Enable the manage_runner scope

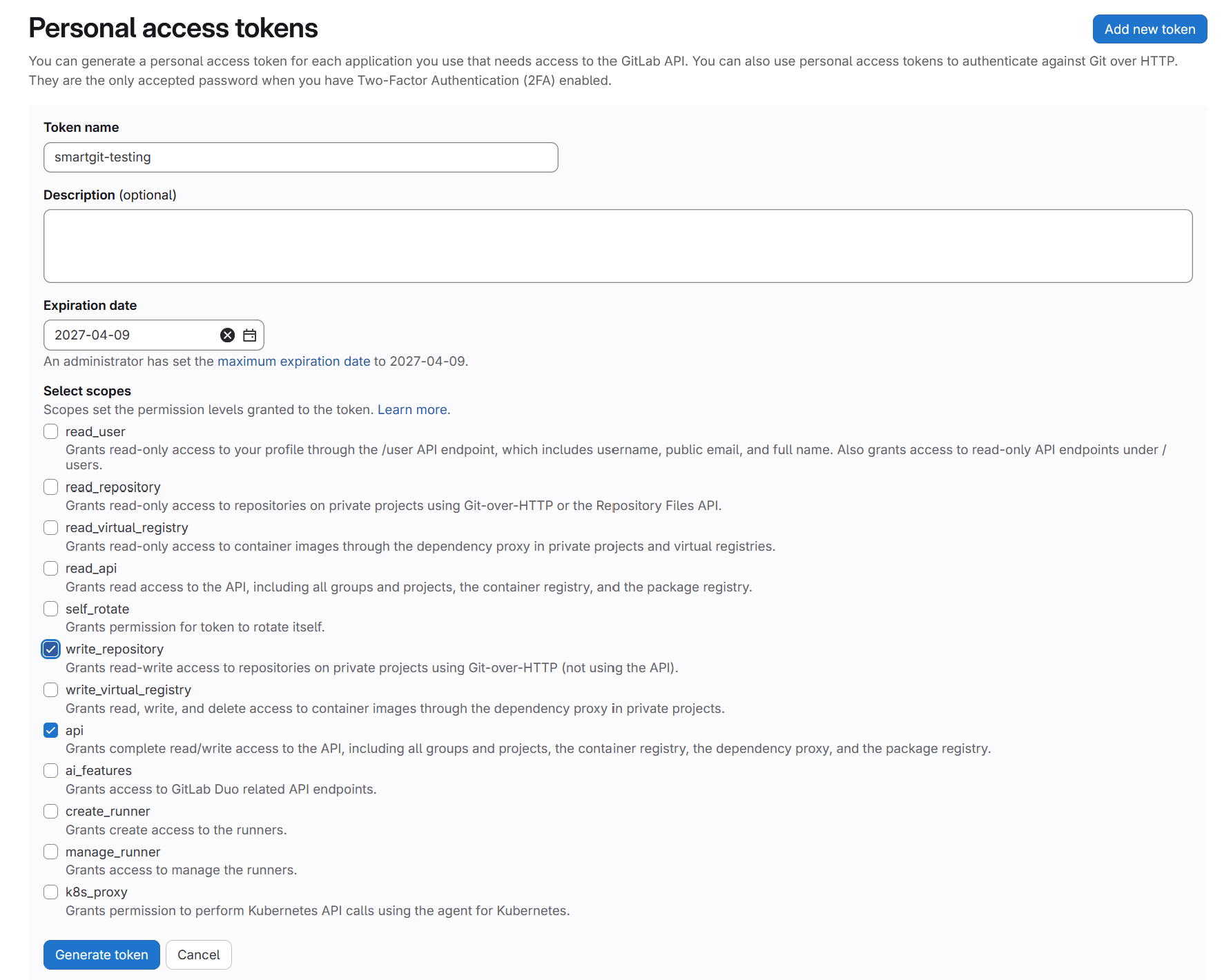pos(50,852)
